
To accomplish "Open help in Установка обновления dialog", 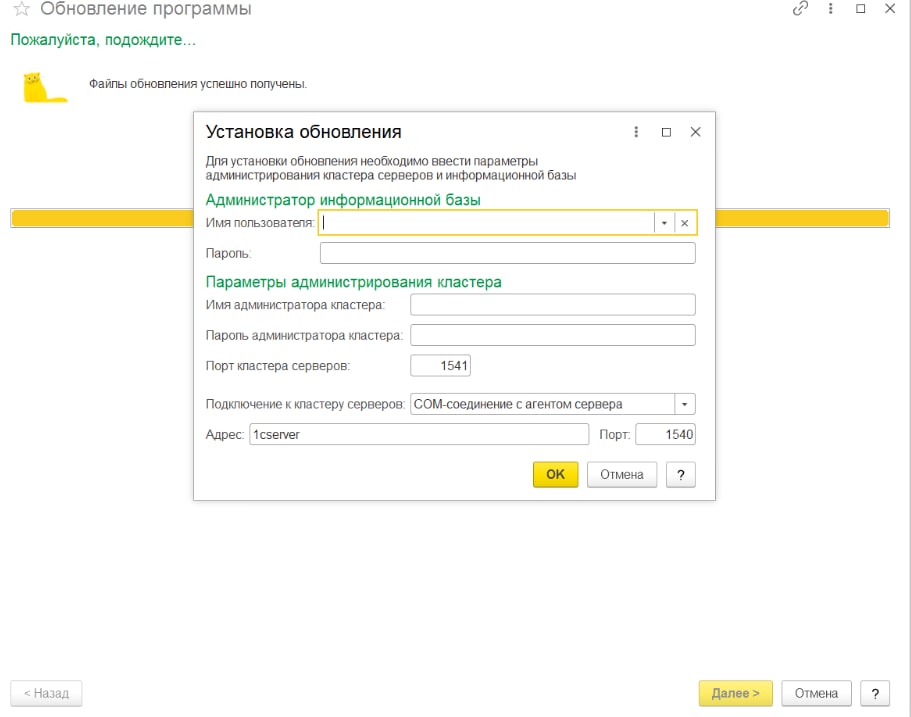I will [680, 475].
